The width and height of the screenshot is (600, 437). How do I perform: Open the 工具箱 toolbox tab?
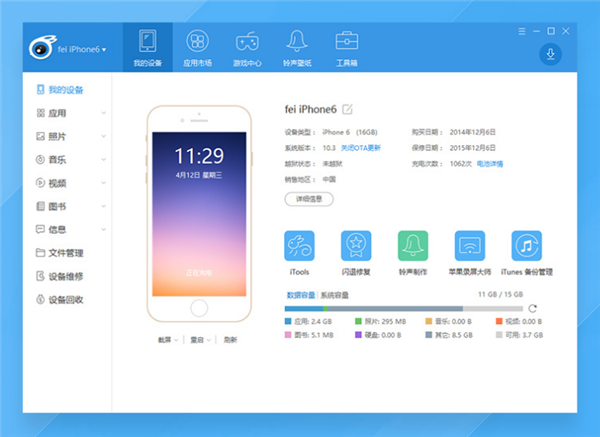347,47
